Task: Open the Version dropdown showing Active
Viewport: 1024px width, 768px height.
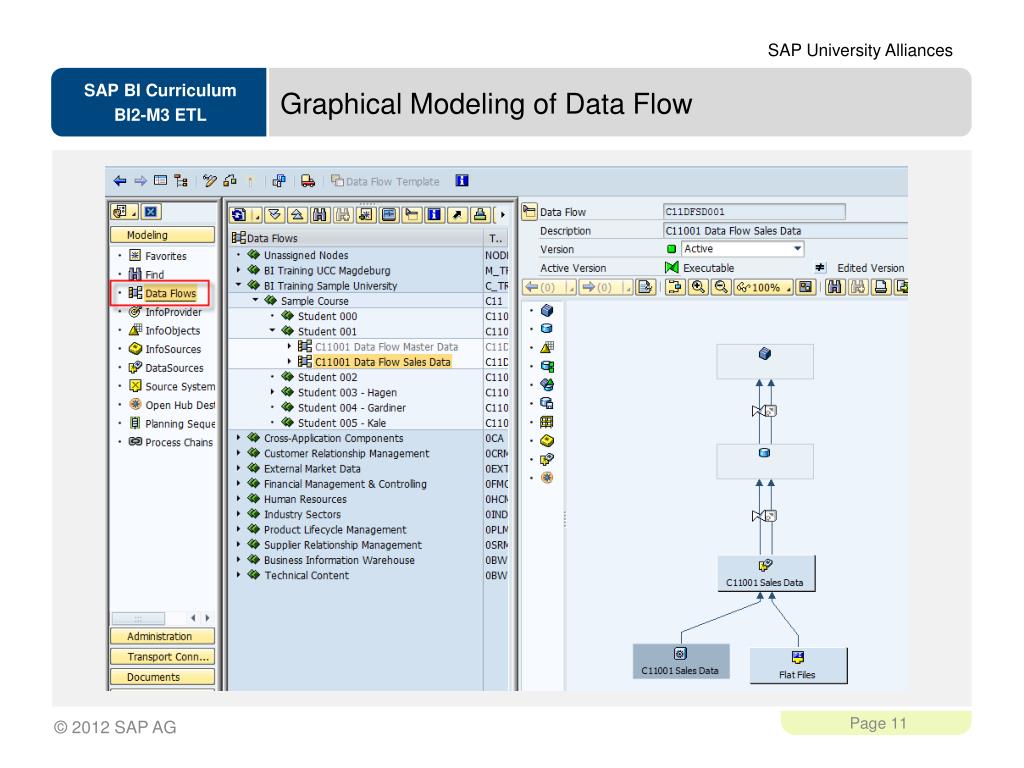Action: tap(797, 249)
